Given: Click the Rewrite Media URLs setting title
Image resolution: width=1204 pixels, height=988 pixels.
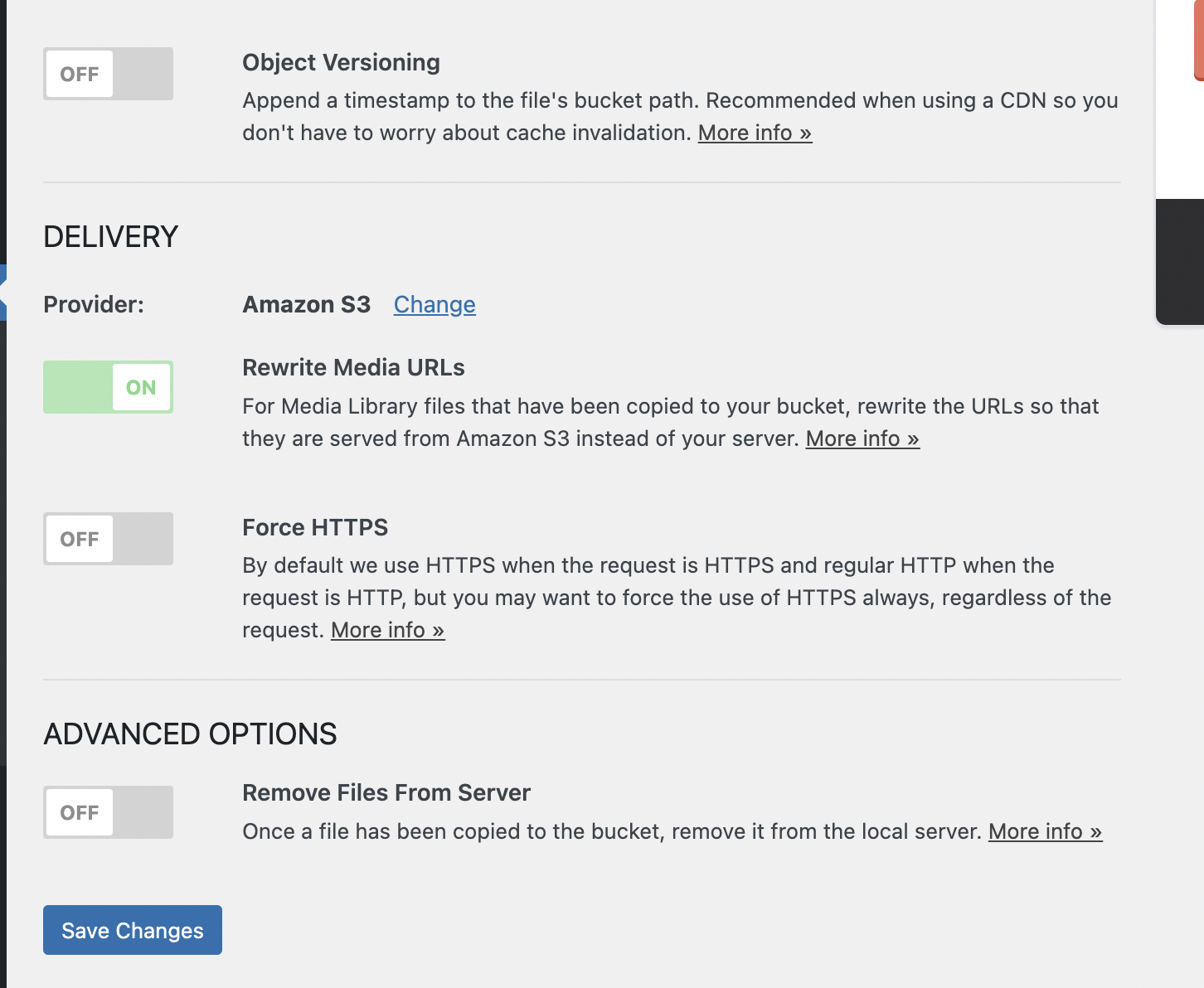Looking at the screenshot, I should click(x=352, y=367).
